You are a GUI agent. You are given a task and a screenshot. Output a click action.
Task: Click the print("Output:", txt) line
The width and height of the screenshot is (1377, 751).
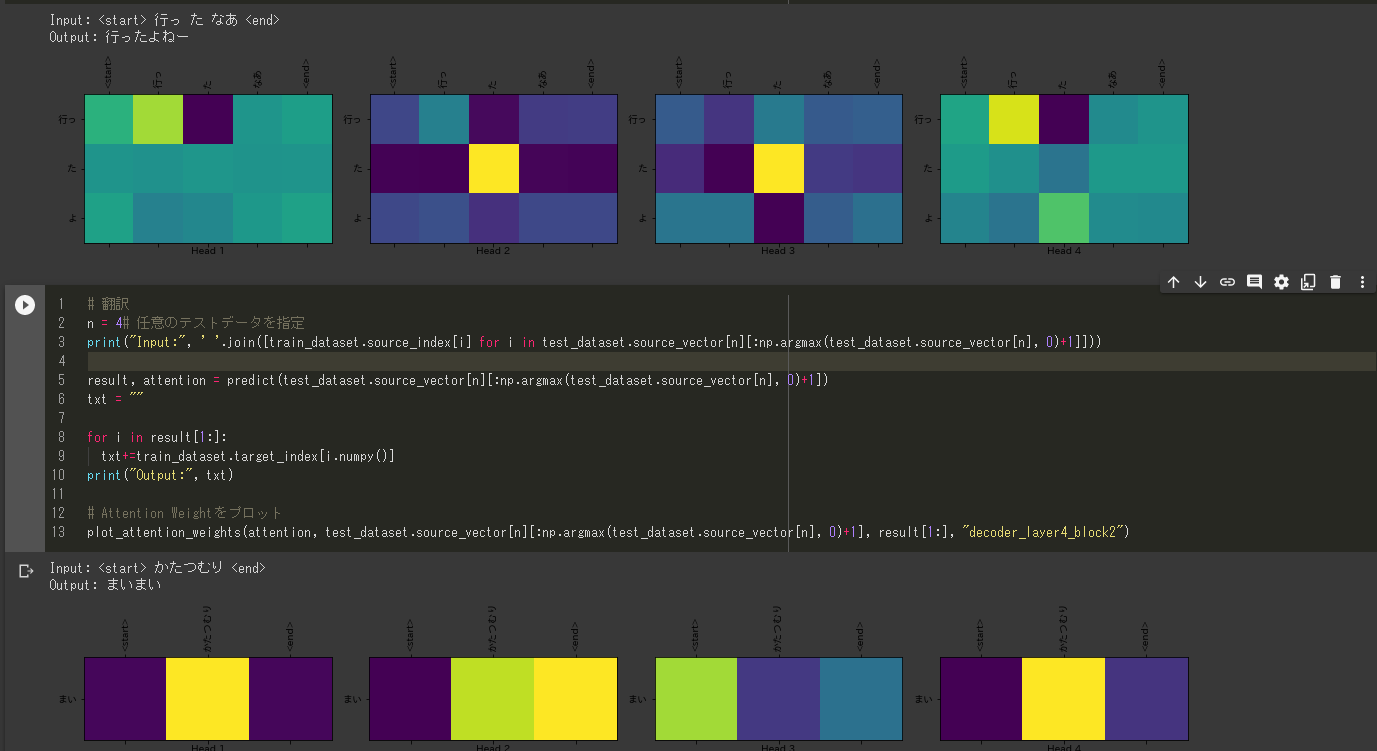[160, 475]
